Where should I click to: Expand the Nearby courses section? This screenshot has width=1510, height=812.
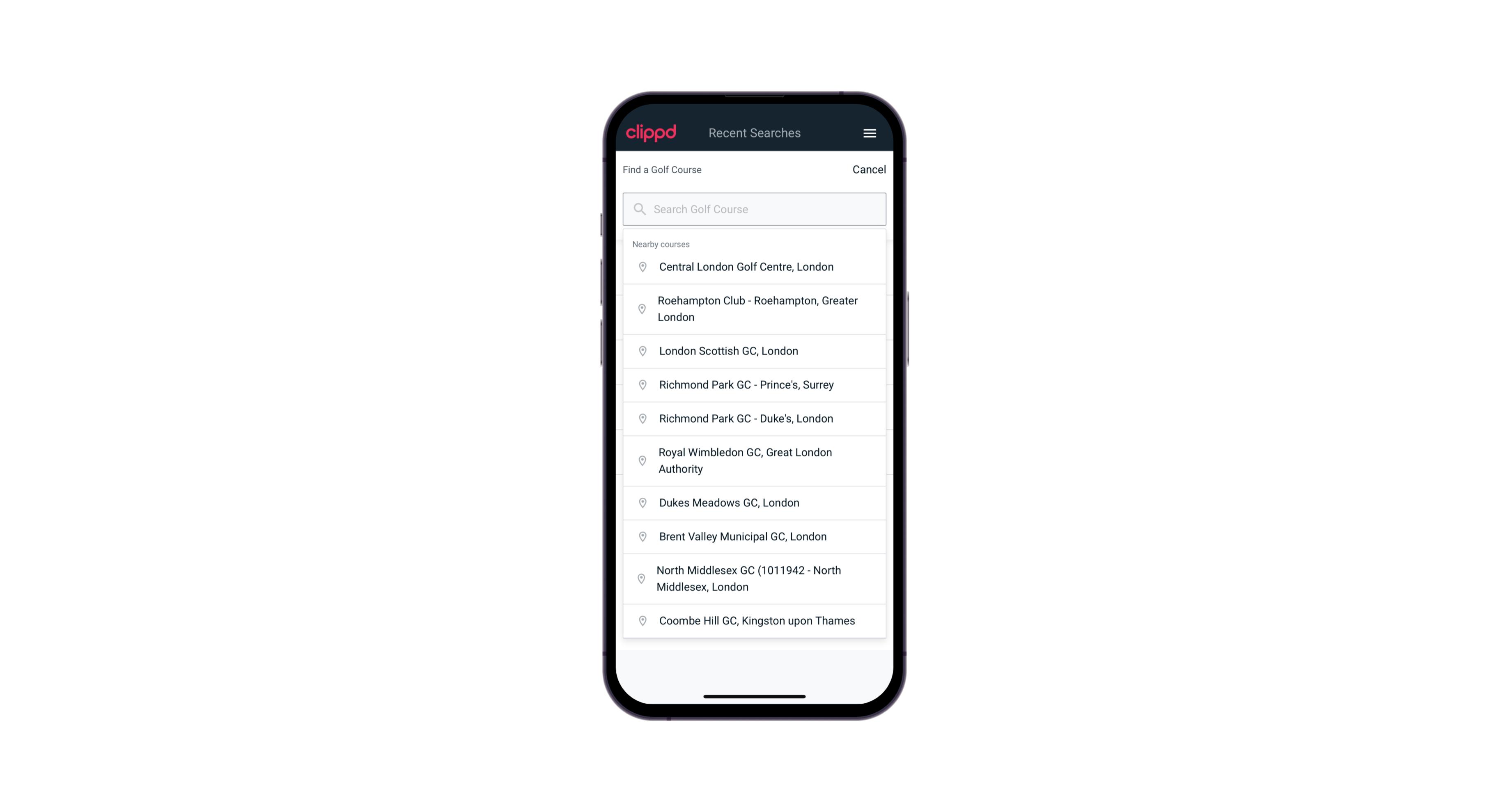pyautogui.click(x=660, y=243)
